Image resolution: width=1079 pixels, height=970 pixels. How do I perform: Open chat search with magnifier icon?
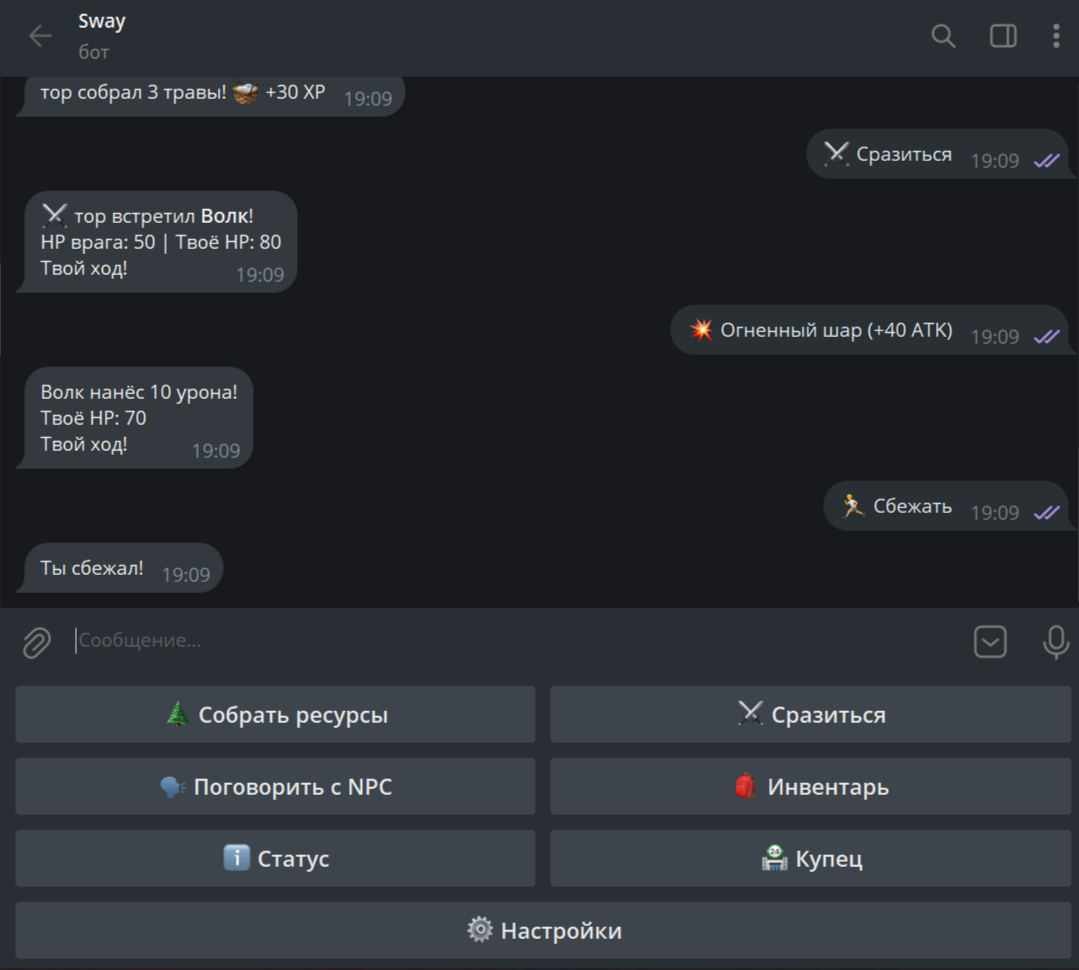943,36
